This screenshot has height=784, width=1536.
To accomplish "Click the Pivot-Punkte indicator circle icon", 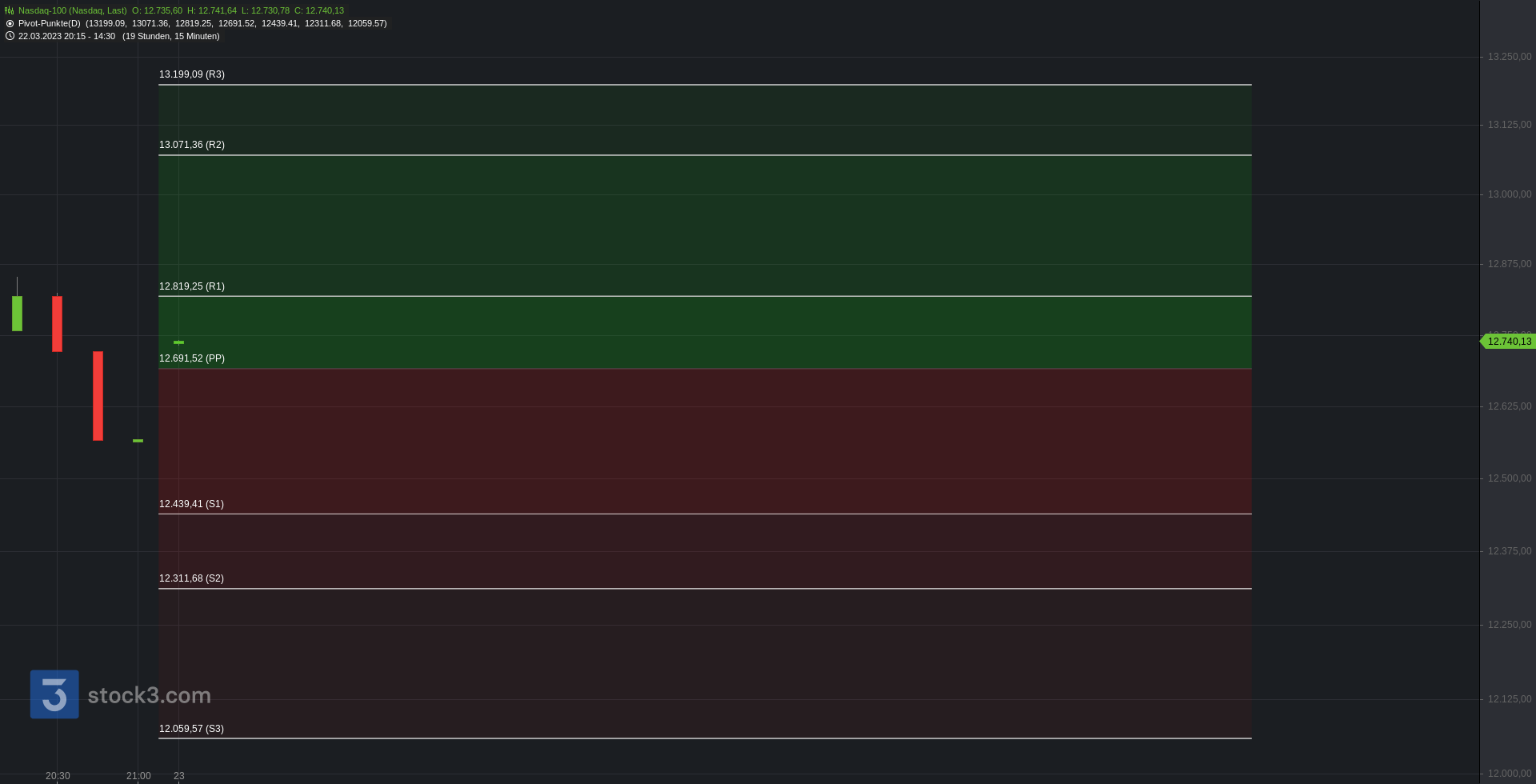I will [x=10, y=23].
